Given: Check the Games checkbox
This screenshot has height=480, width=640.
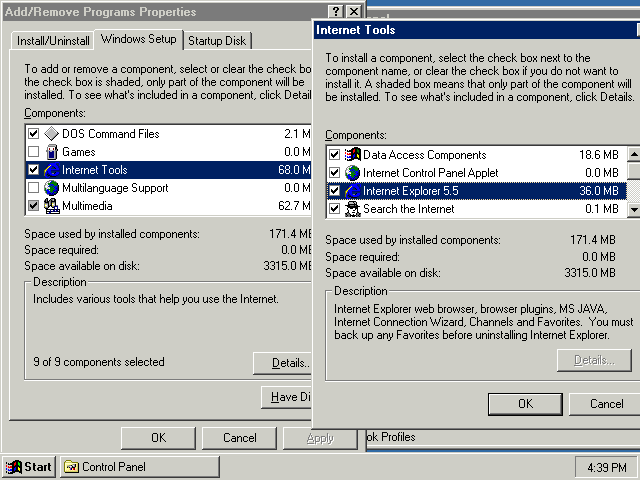Looking at the screenshot, I should point(33,152).
